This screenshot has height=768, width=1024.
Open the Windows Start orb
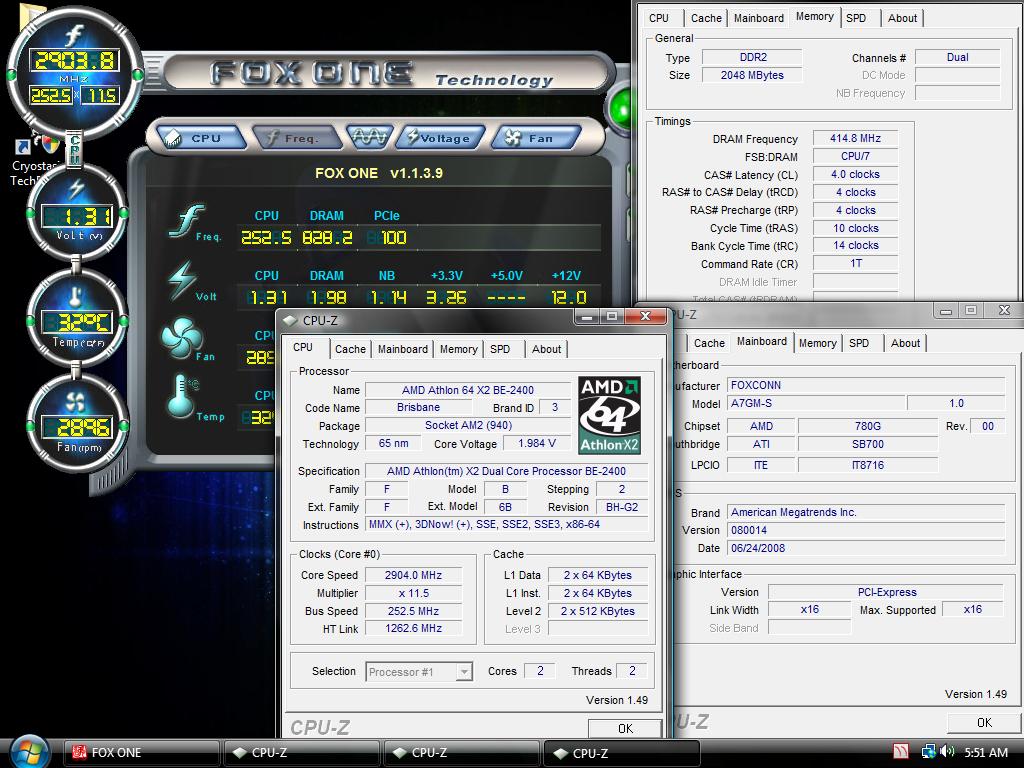tap(29, 752)
